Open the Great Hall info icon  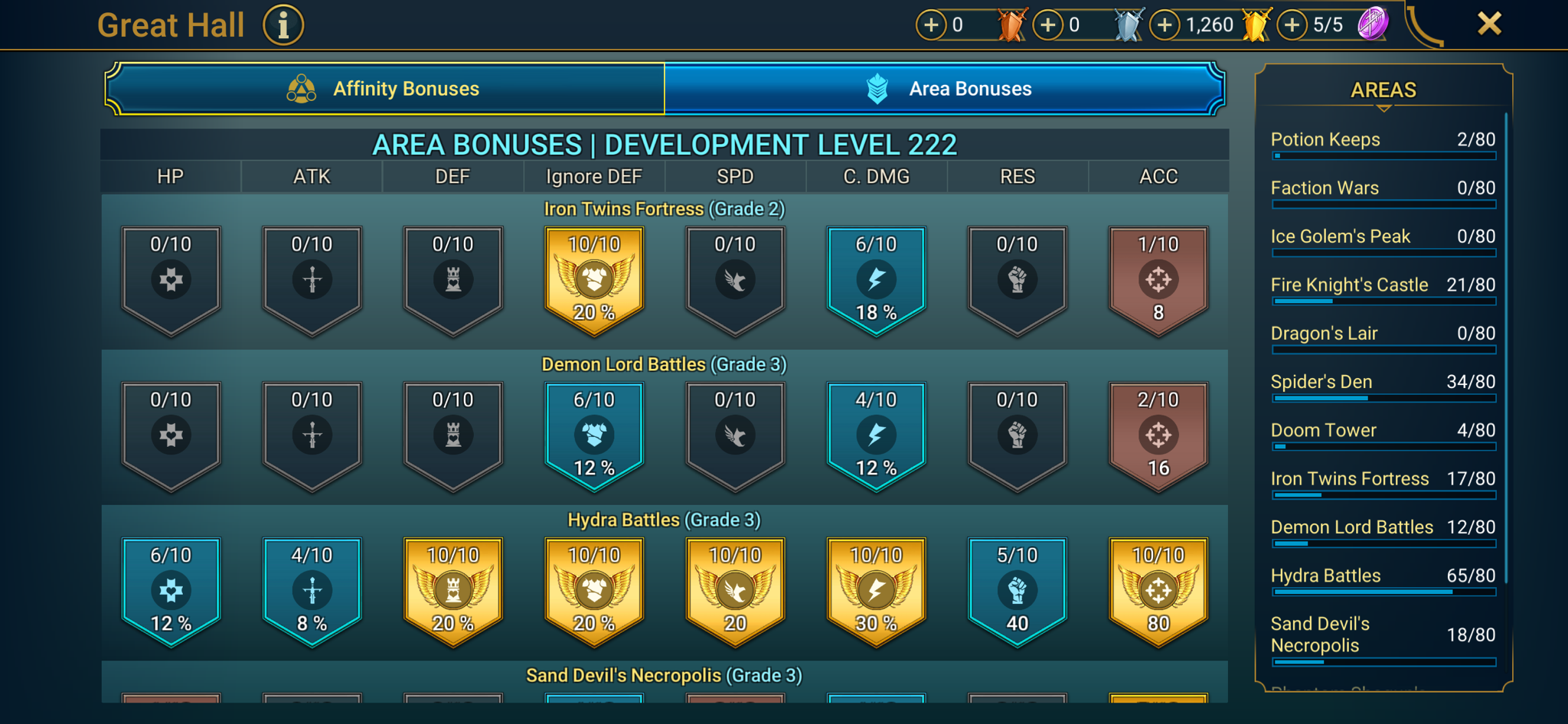click(283, 25)
